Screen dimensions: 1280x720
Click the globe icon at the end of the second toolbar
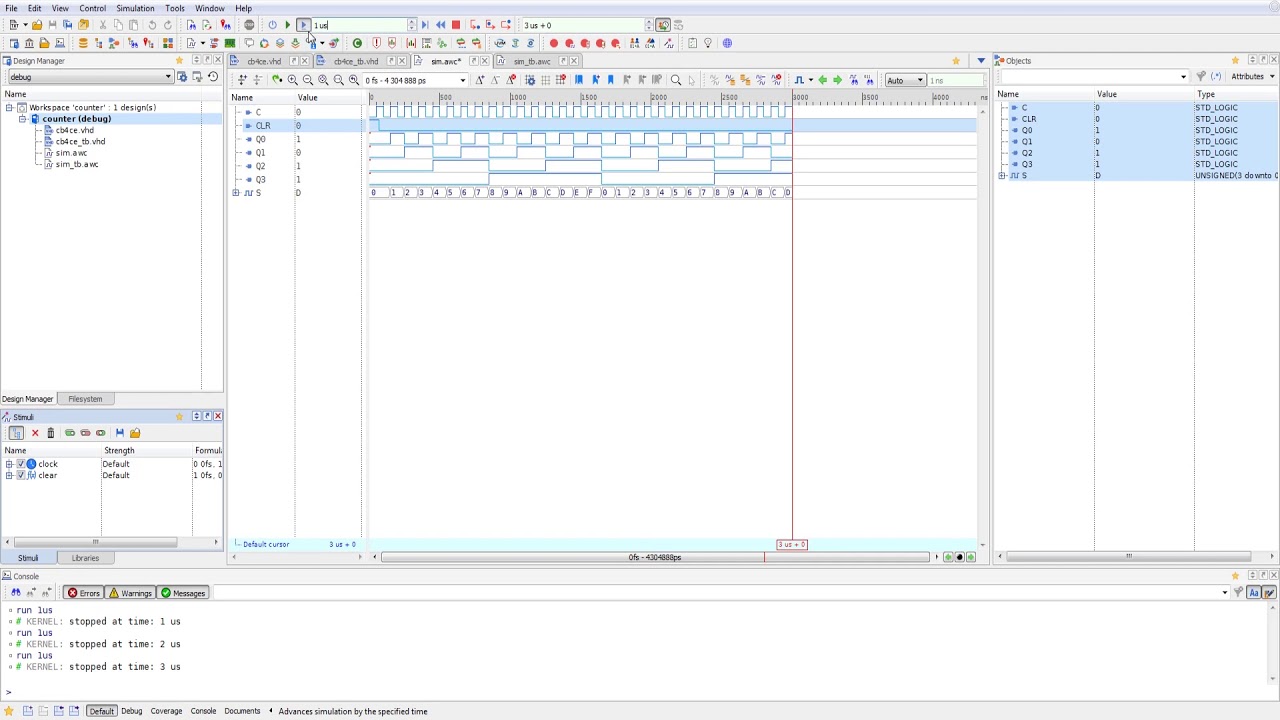[727, 43]
